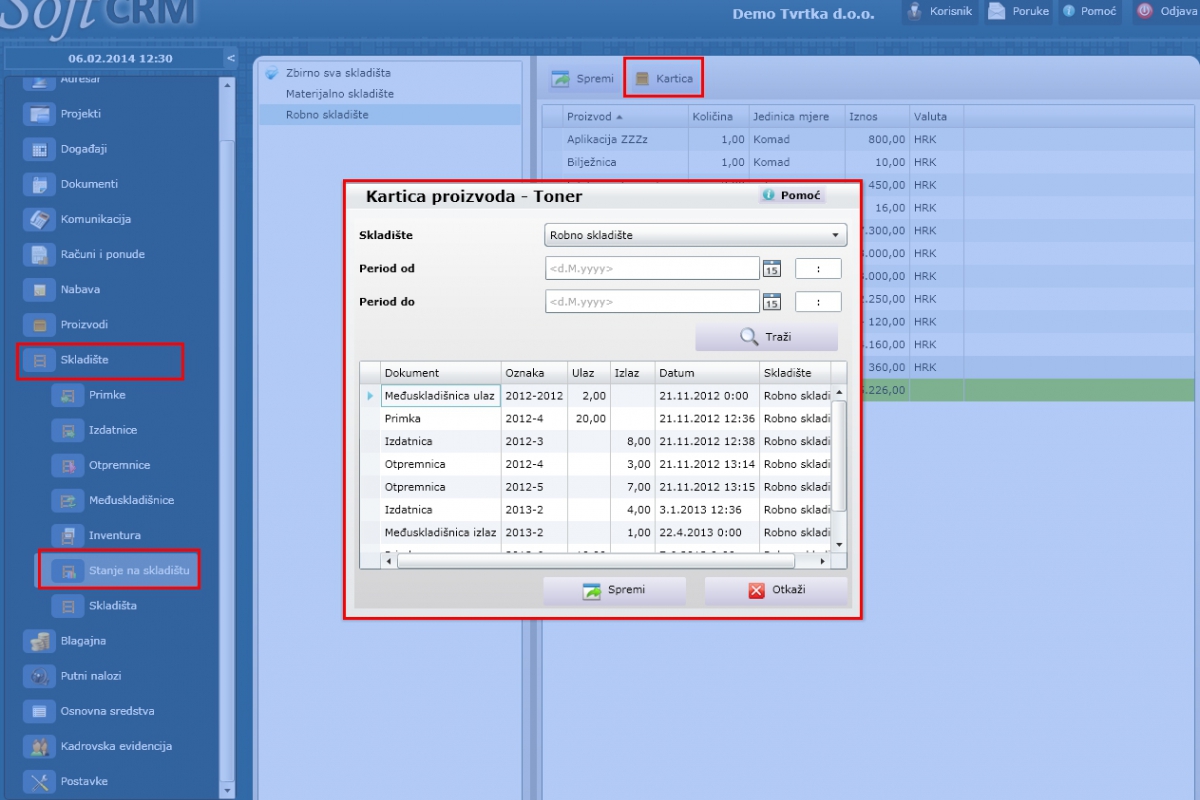This screenshot has width=1200, height=800.
Task: Open the Period do calendar picker
Action: tap(772, 302)
